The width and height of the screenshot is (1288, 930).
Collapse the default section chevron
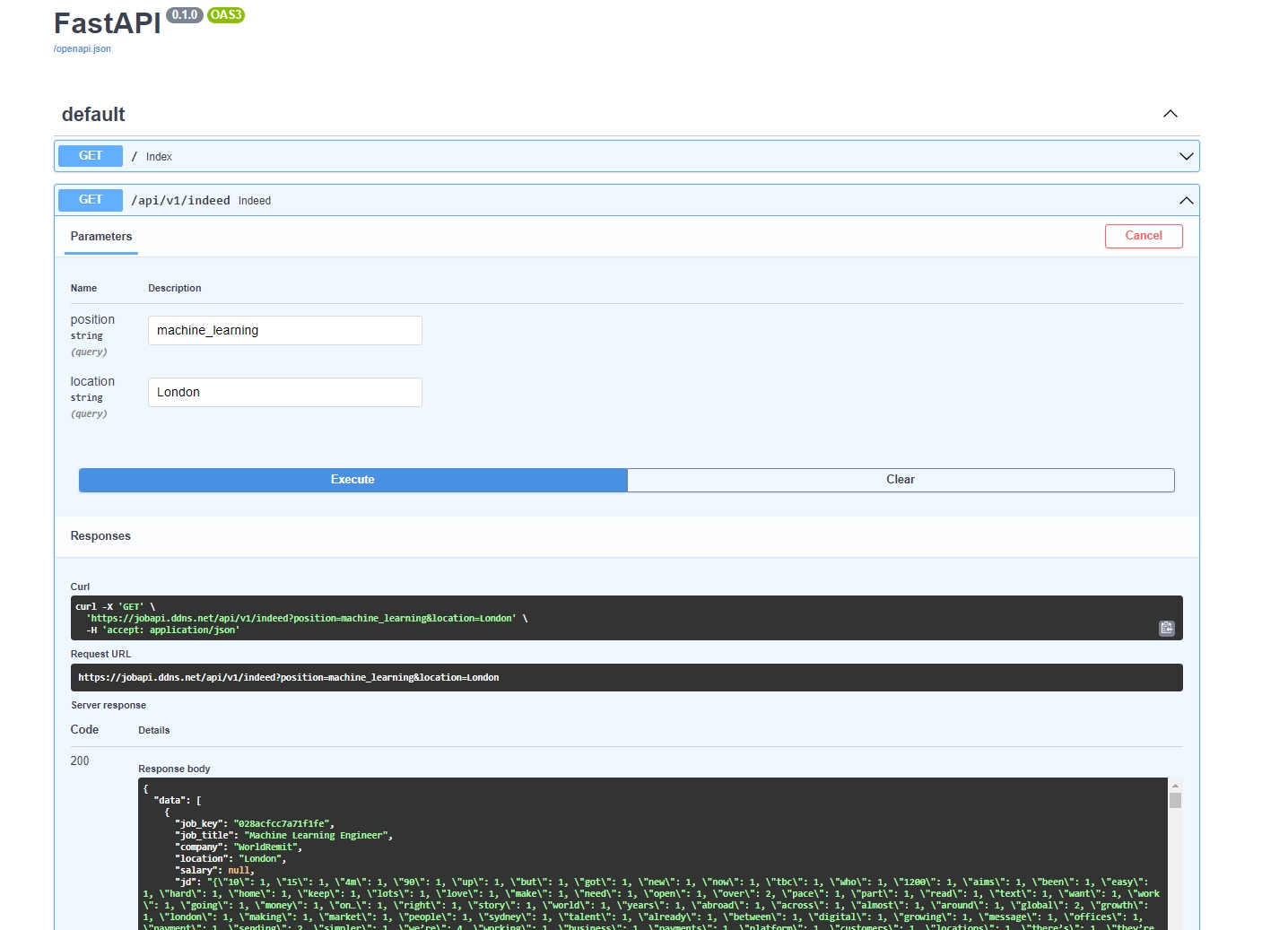click(1170, 114)
